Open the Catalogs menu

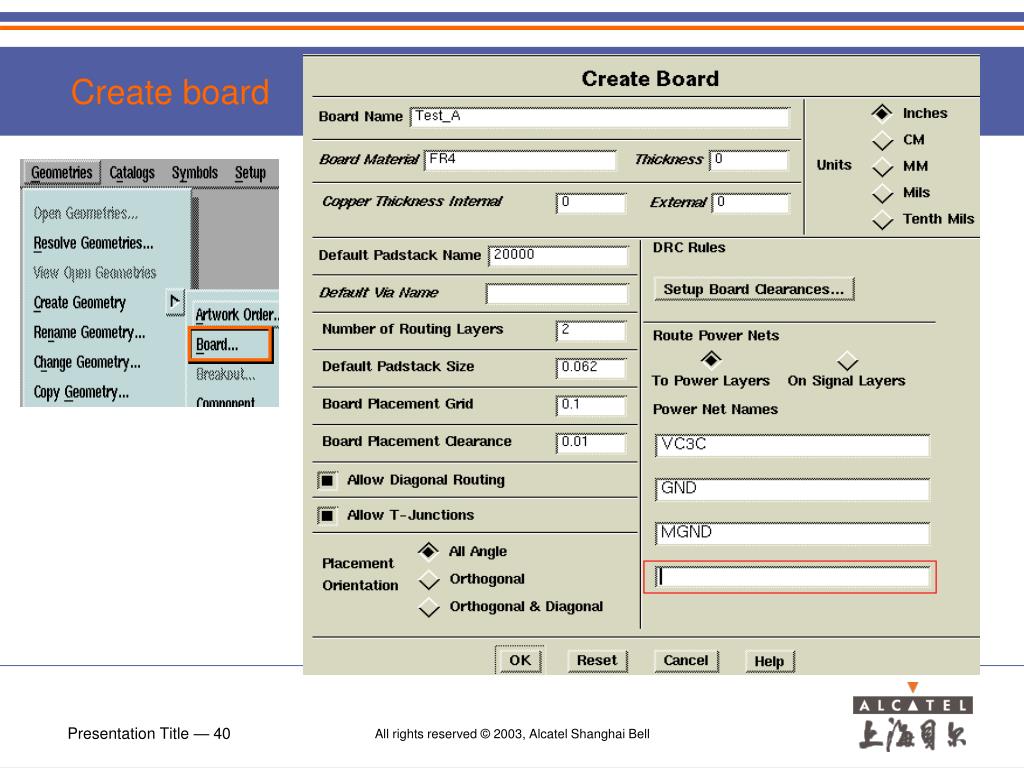132,172
